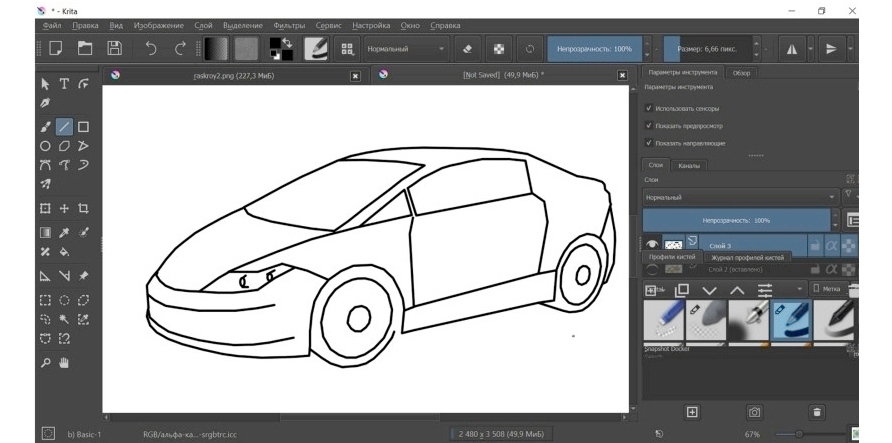Select the Zoom magnifier tool
This screenshot has height=443, width=892.
click(45, 364)
